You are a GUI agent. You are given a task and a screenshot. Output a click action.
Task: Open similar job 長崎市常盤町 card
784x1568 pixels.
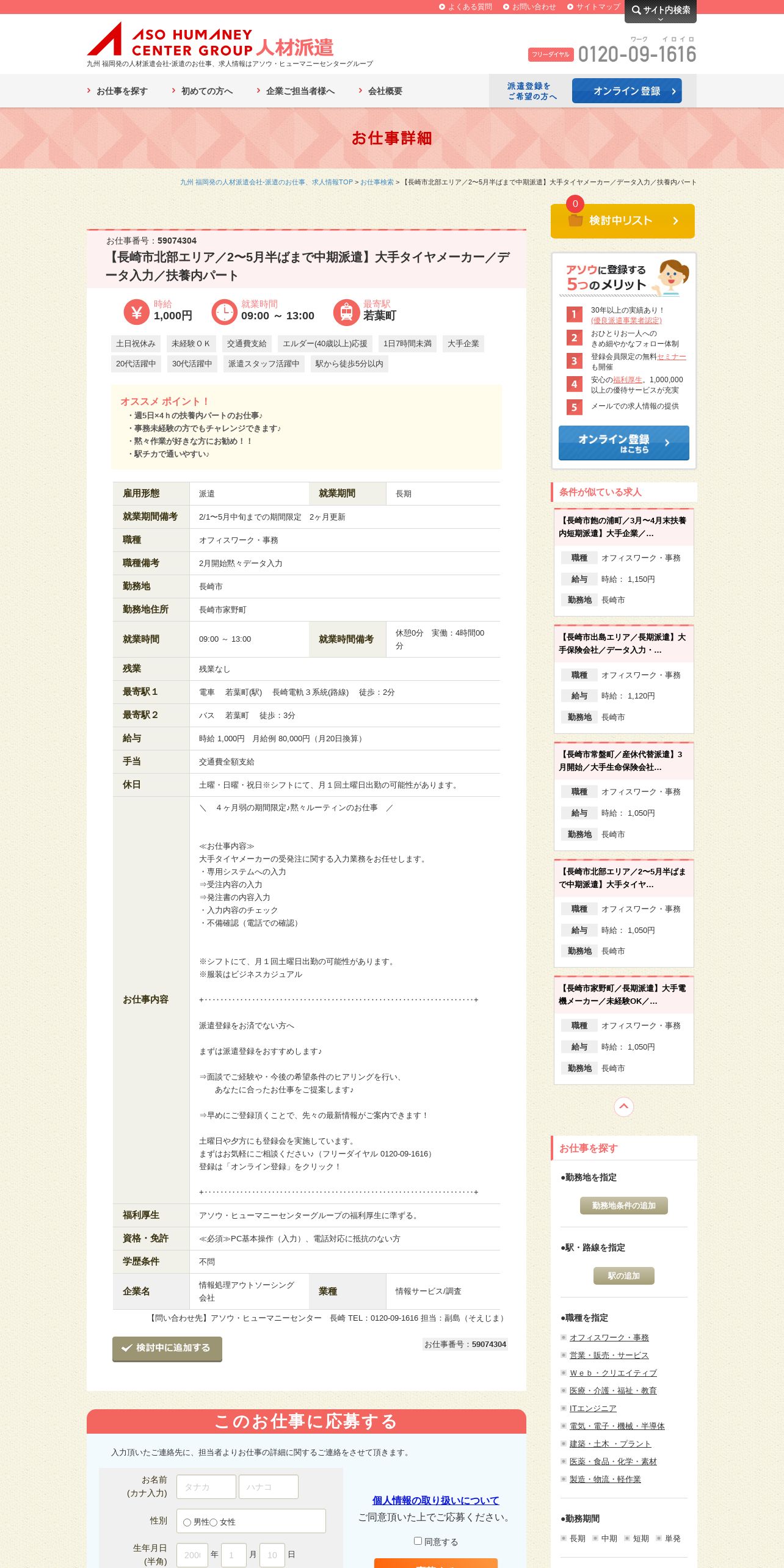coord(623,796)
